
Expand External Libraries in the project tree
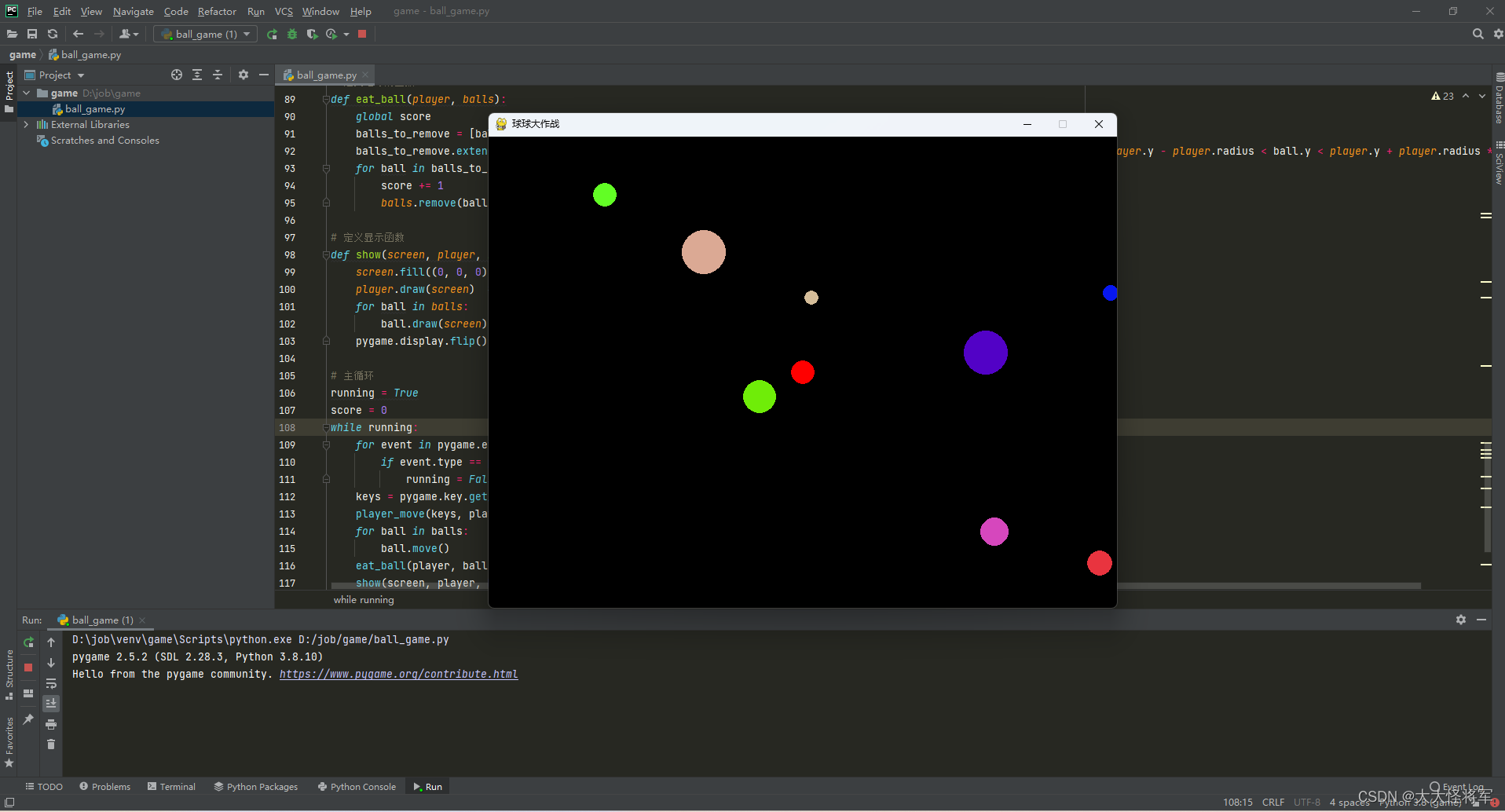click(27, 124)
